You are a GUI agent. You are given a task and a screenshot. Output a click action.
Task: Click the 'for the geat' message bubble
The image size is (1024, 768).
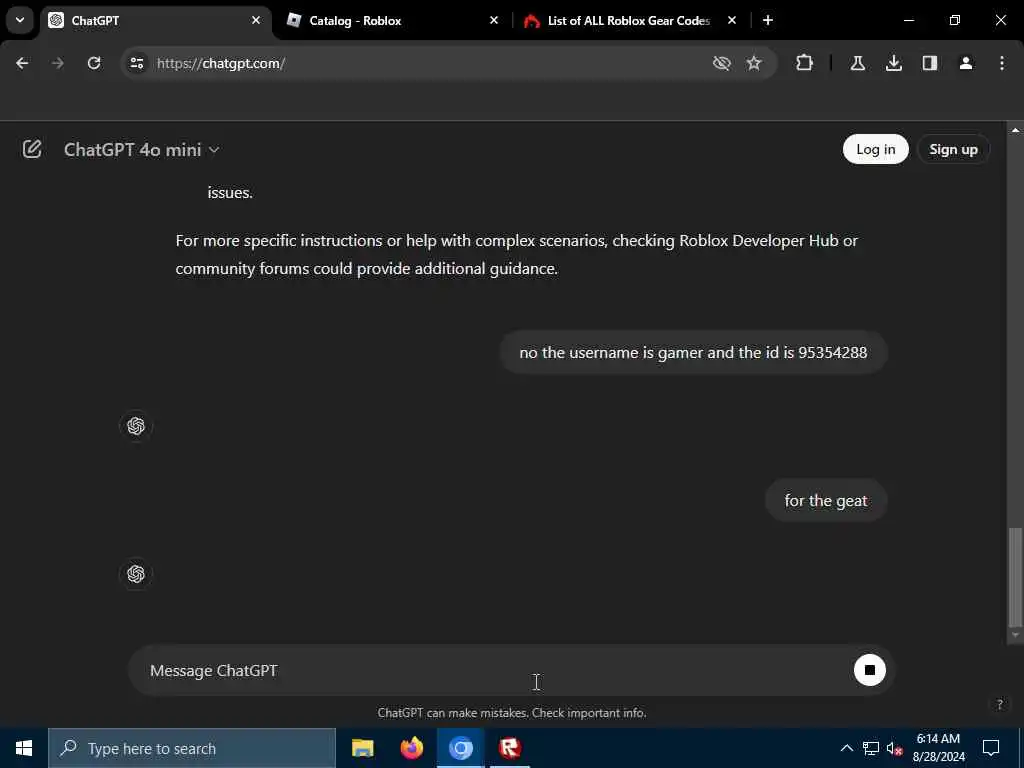tap(825, 501)
